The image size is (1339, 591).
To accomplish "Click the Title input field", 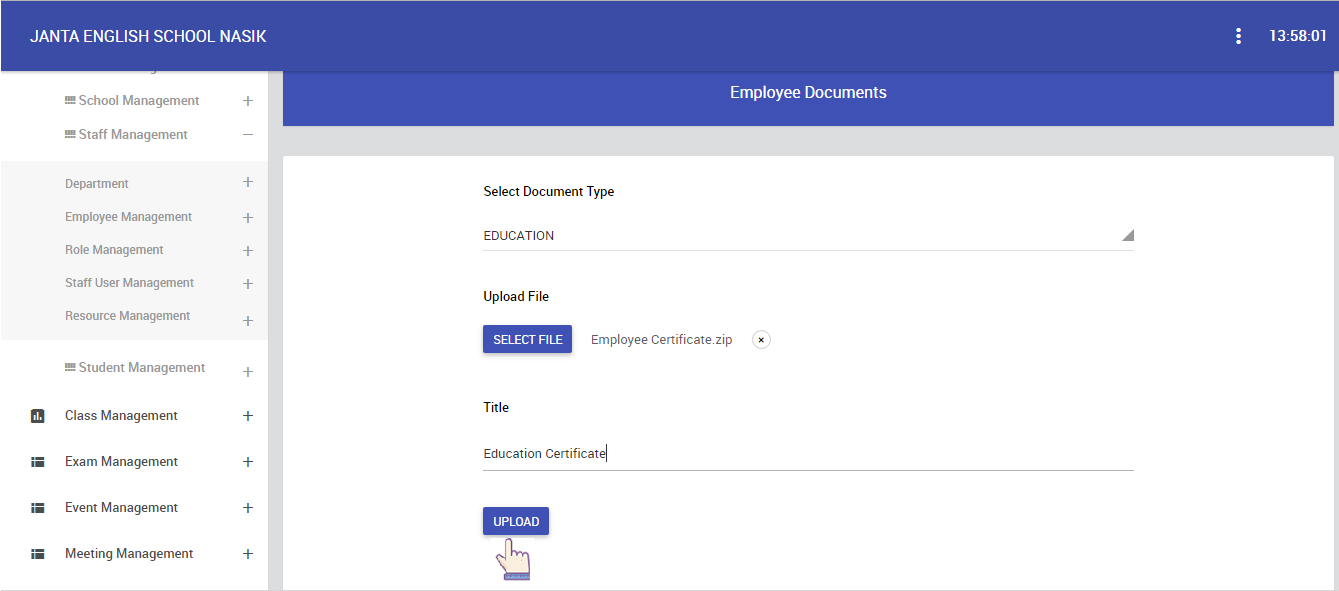I will click(x=808, y=454).
